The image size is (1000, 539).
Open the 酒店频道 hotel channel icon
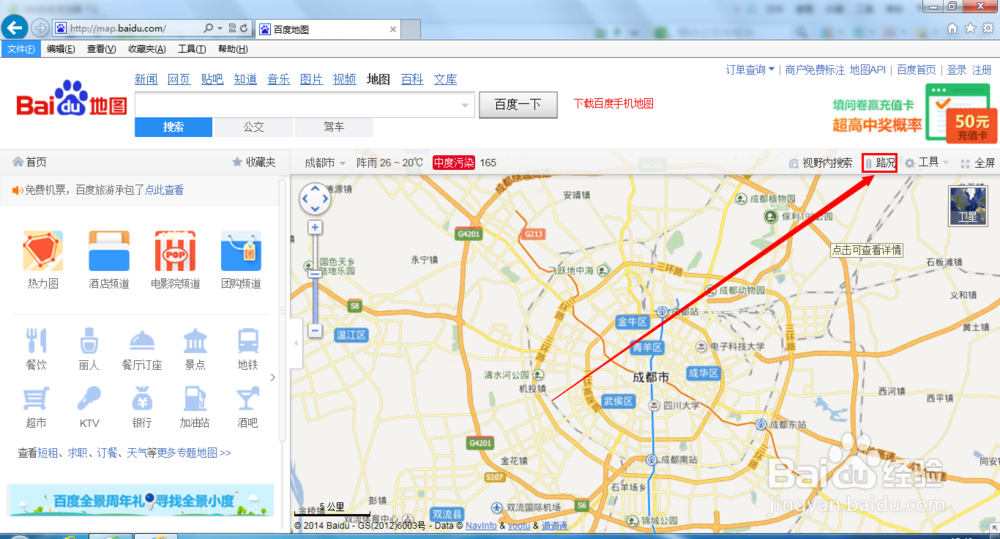[x=109, y=251]
